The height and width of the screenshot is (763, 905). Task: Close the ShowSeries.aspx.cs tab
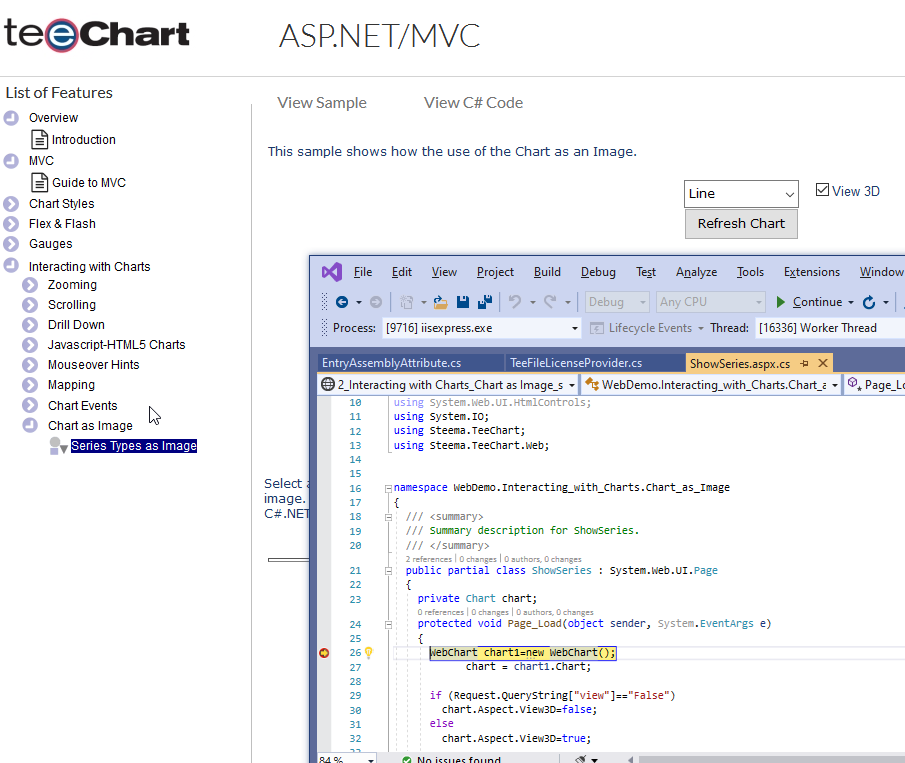pyautogui.click(x=823, y=363)
